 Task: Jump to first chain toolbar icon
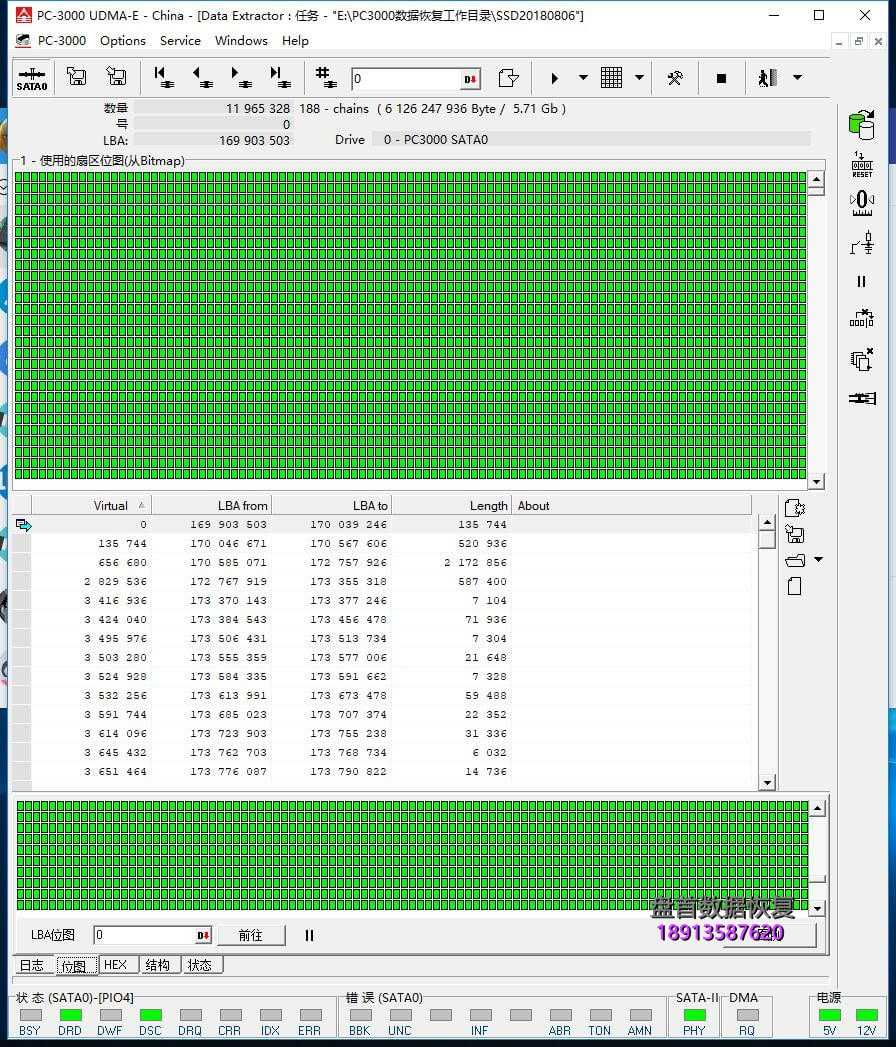tap(162, 78)
